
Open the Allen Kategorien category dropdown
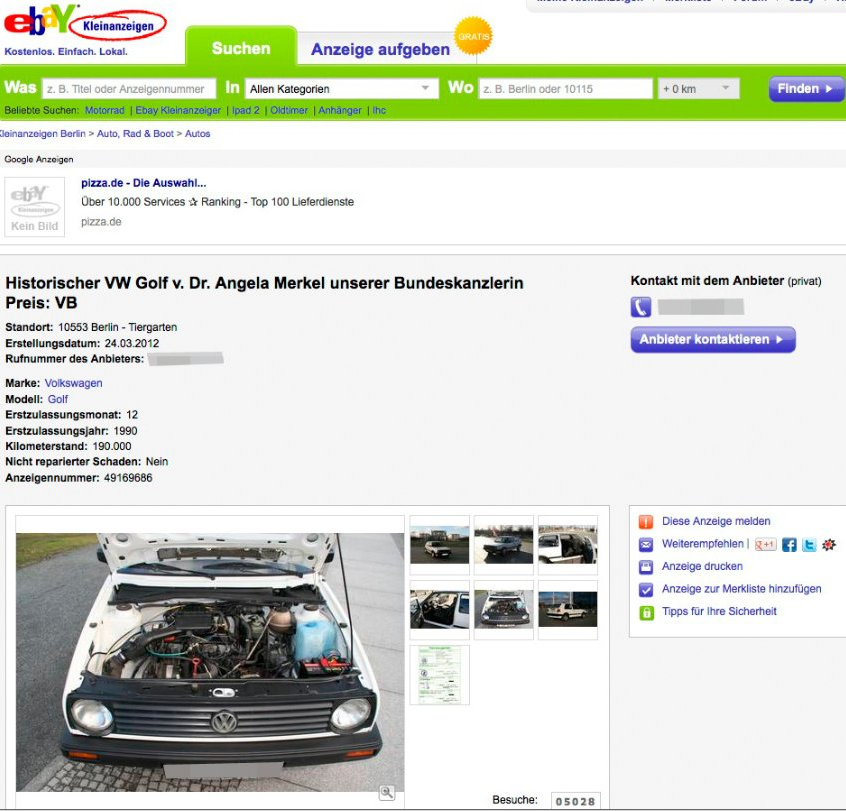[341, 89]
